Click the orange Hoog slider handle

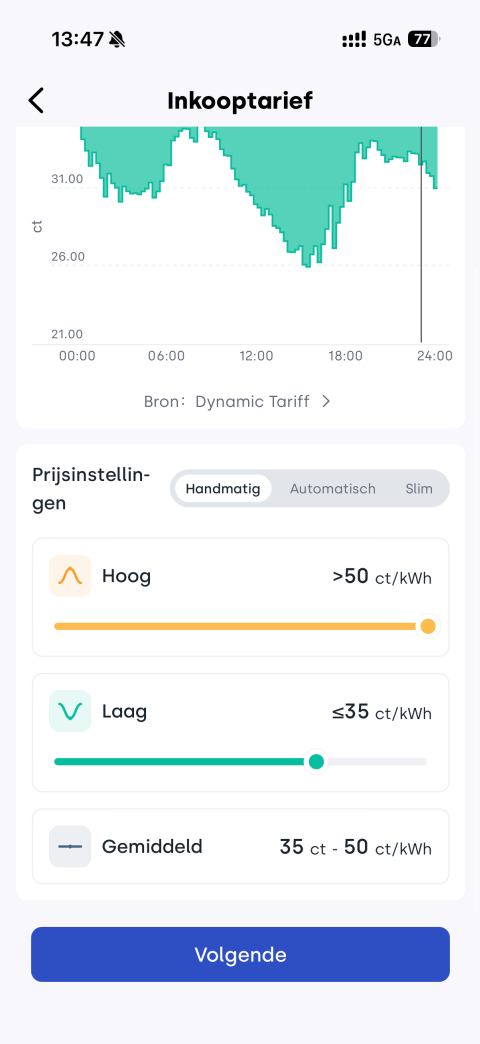[428, 627]
